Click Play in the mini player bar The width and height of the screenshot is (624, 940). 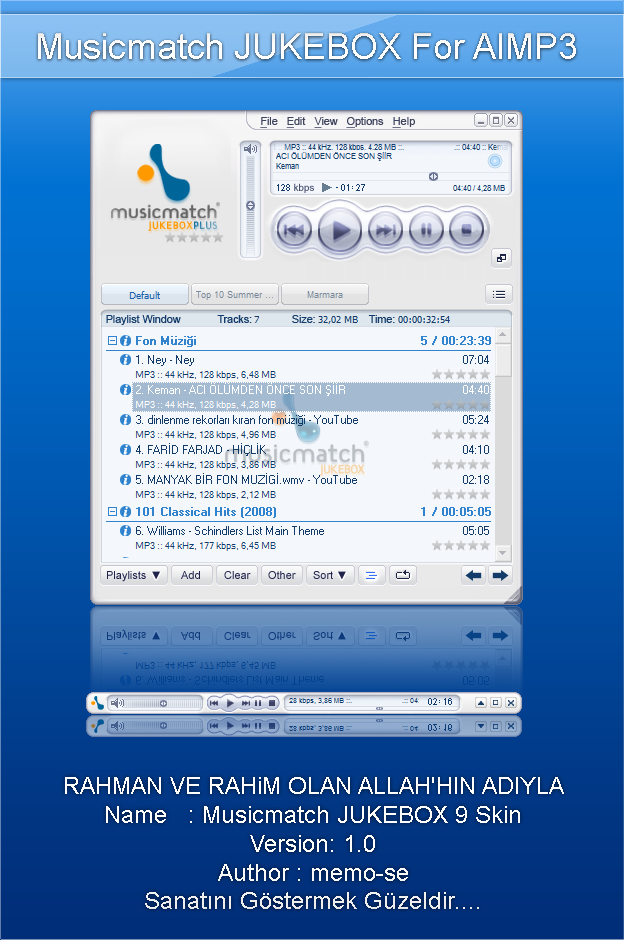[x=230, y=703]
